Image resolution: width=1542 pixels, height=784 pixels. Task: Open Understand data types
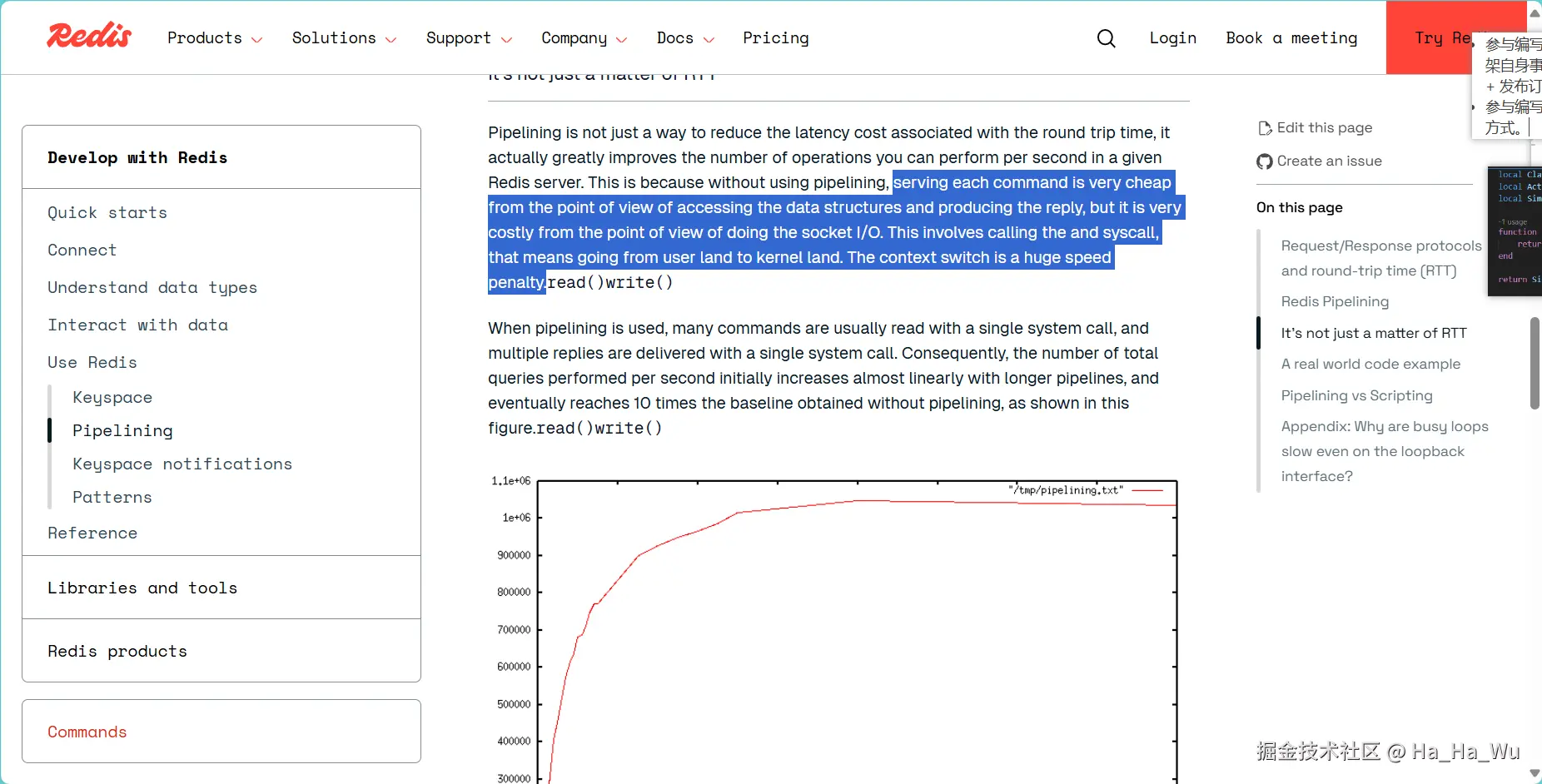(152, 287)
